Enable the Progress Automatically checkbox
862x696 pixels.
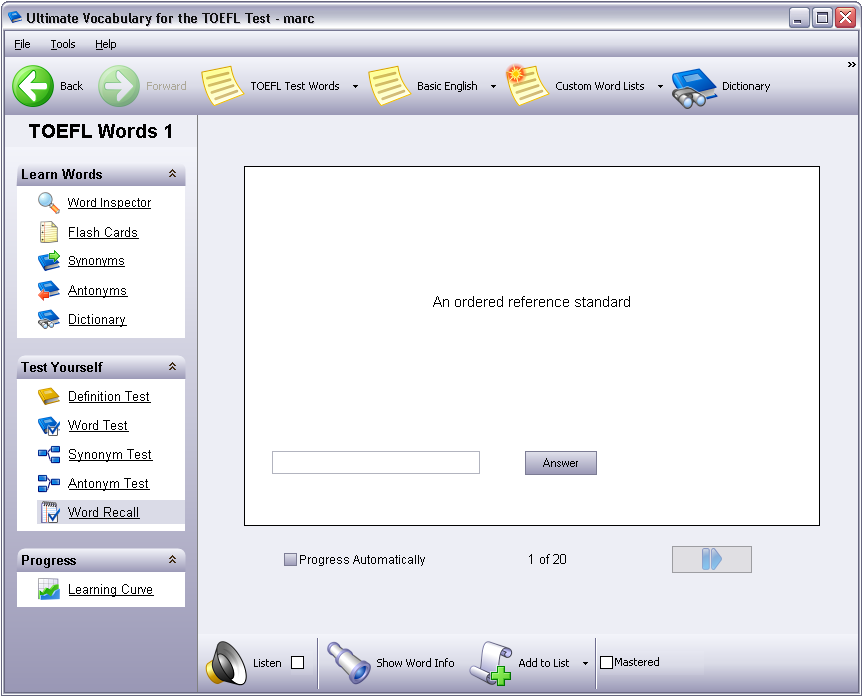[290, 560]
